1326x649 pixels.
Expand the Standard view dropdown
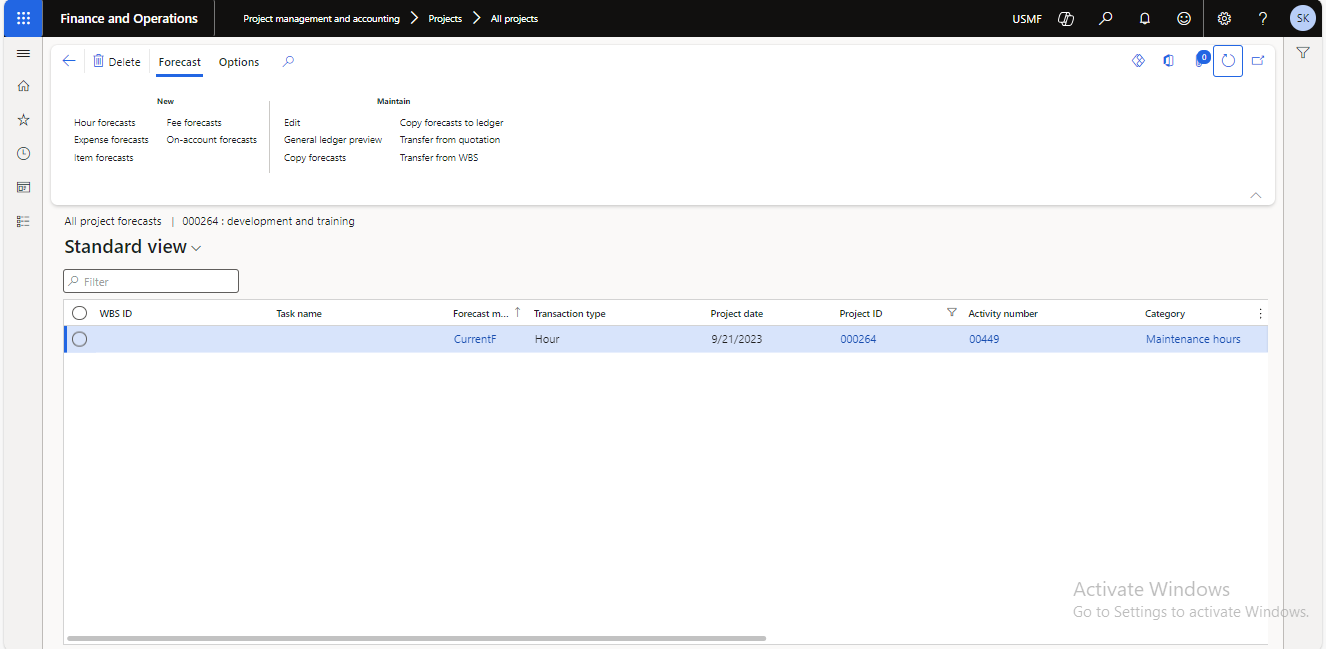tap(196, 248)
